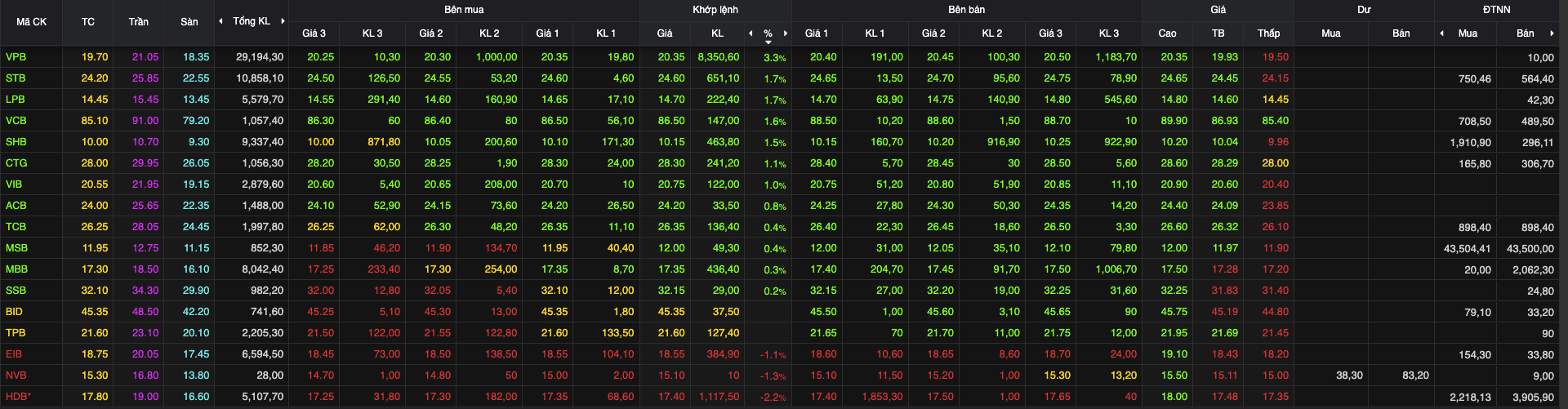Click the 3.3% change in VPB row
Image resolution: width=1568 pixels, height=409 pixels.
774,58
